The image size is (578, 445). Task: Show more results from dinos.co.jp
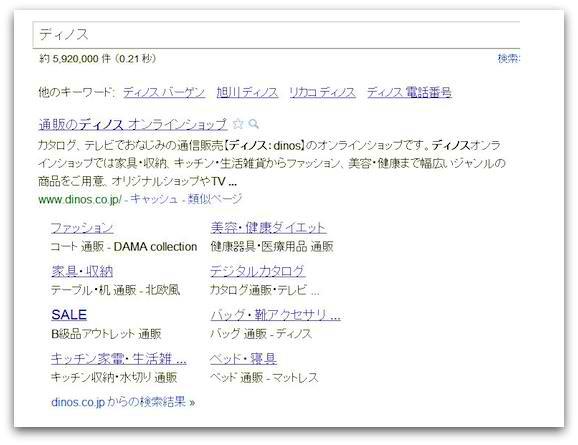123,402
